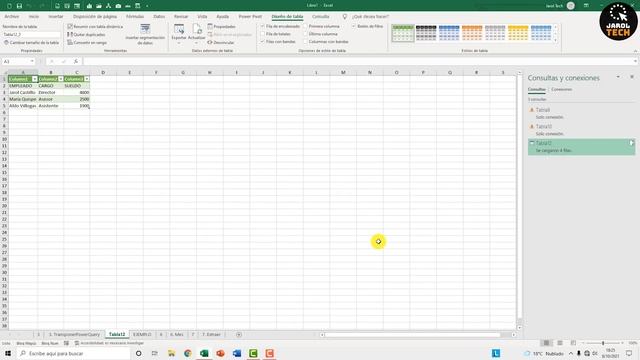Switch to the Power Pivot ribbon tab
The image size is (640, 360).
250,16
